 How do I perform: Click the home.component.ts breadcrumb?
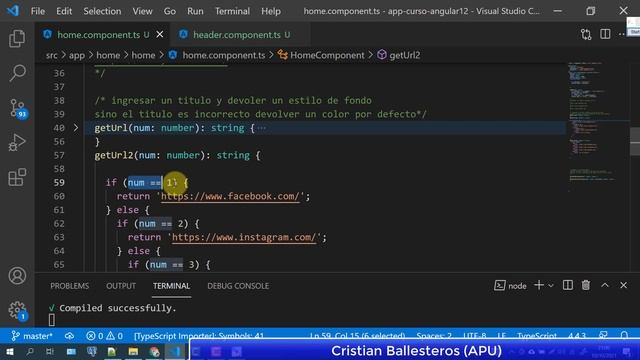coord(224,55)
